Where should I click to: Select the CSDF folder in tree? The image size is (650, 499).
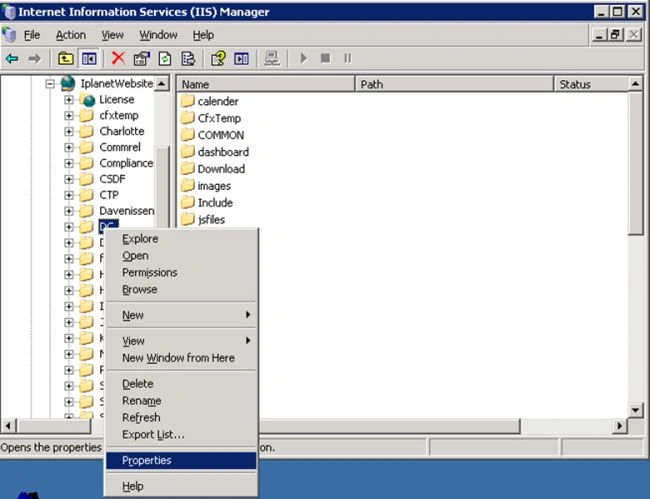(112, 179)
